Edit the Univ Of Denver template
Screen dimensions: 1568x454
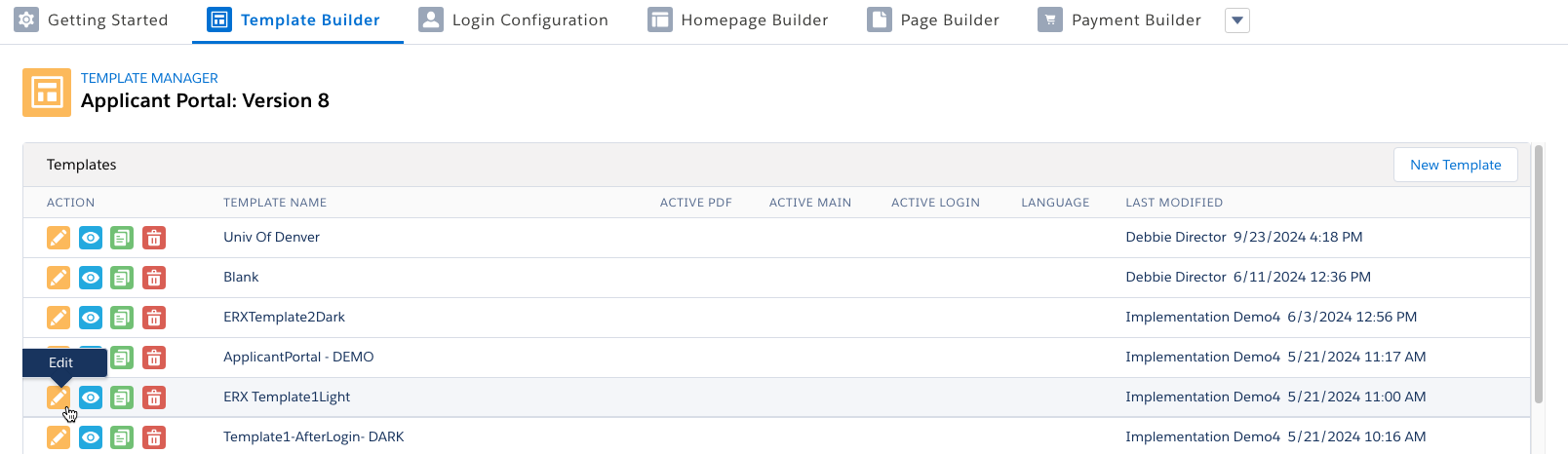point(59,238)
